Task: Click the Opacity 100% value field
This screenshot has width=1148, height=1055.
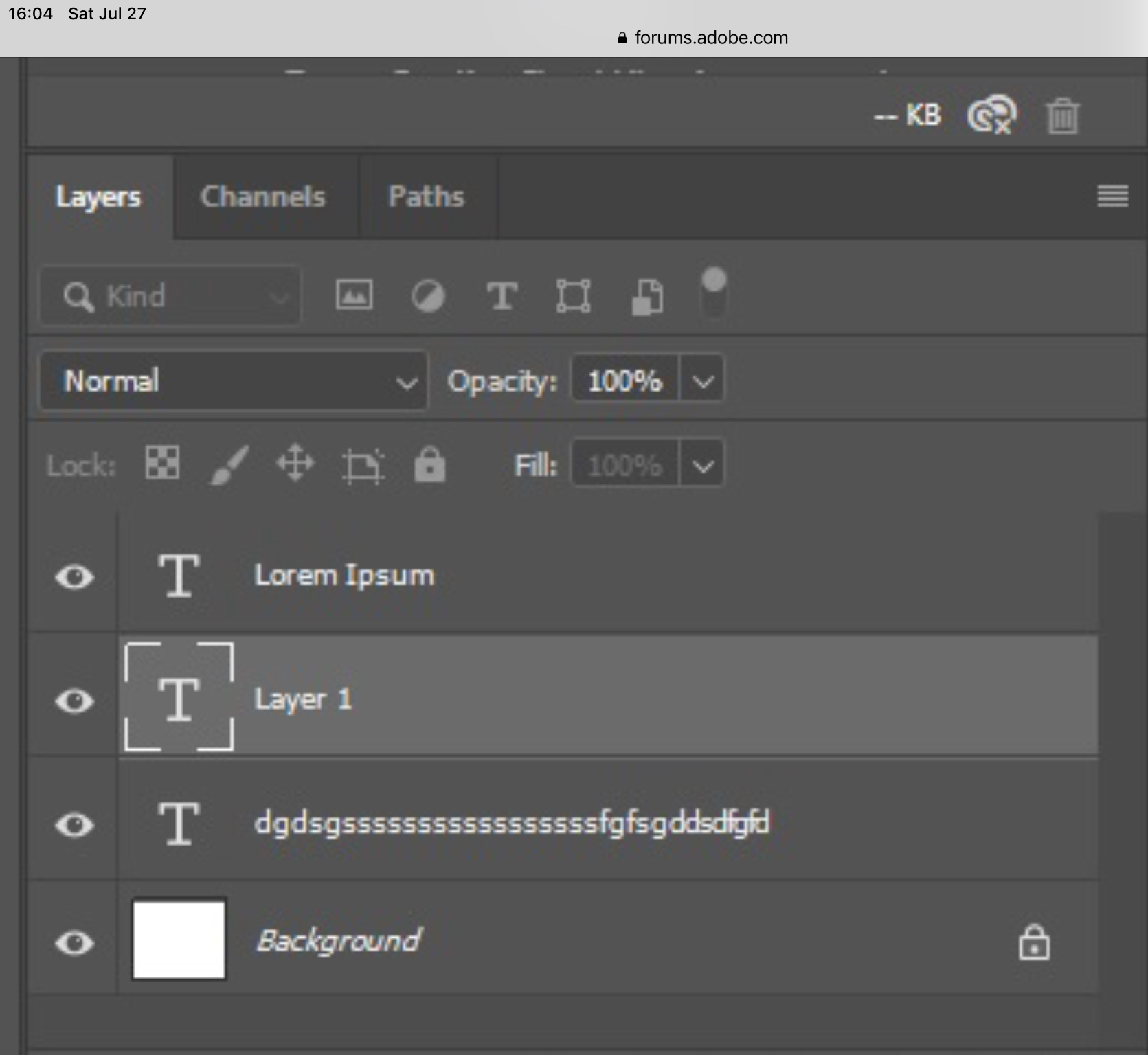Action: (625, 379)
